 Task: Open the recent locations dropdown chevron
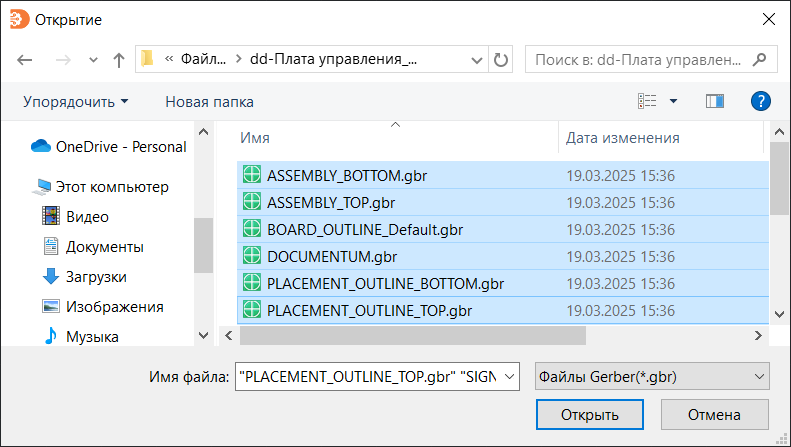94,60
